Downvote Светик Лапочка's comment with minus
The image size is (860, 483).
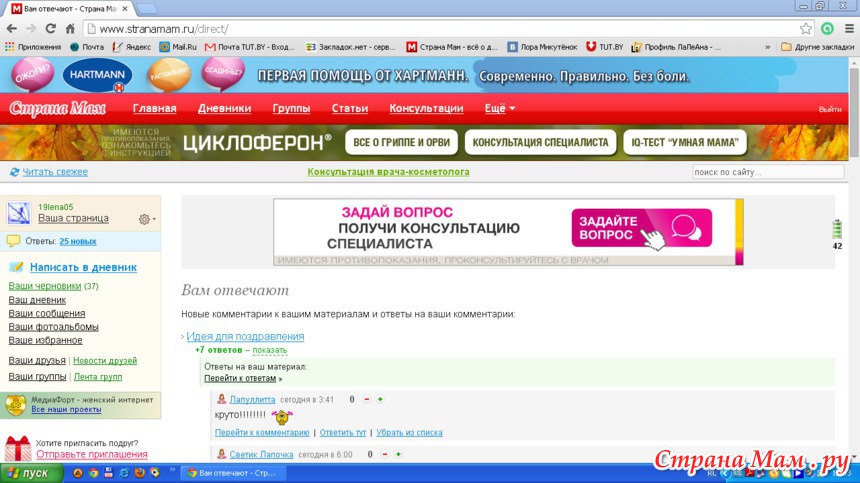pos(384,454)
